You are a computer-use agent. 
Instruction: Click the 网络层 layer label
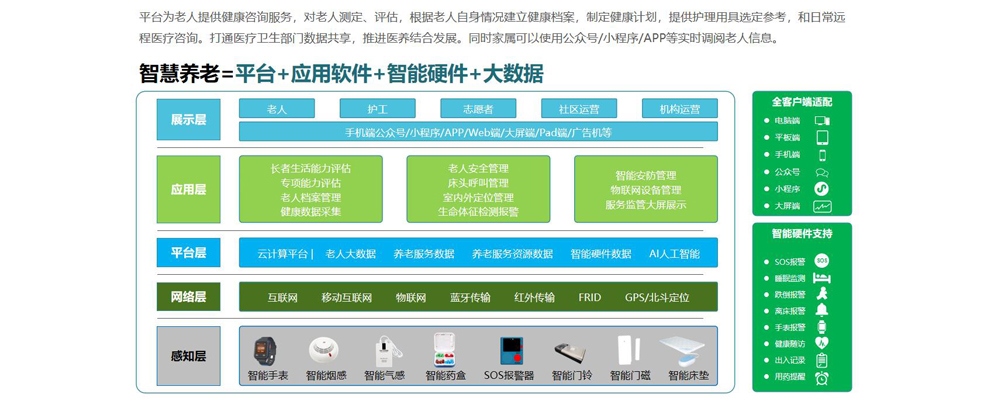click(x=189, y=297)
